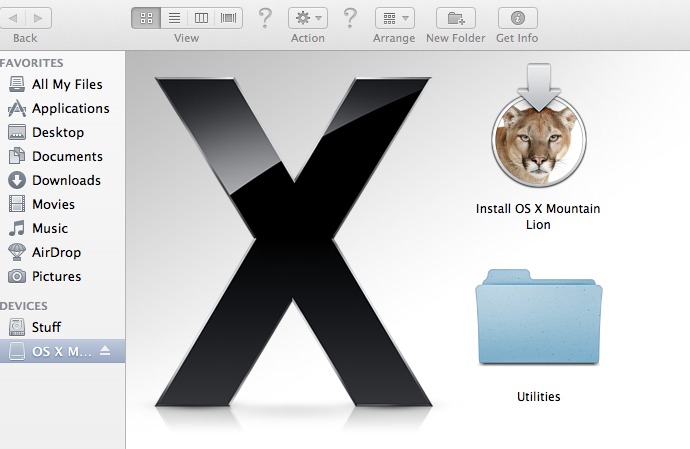Go back with the left arrow button
This screenshot has width=690, height=449.
click(13, 18)
